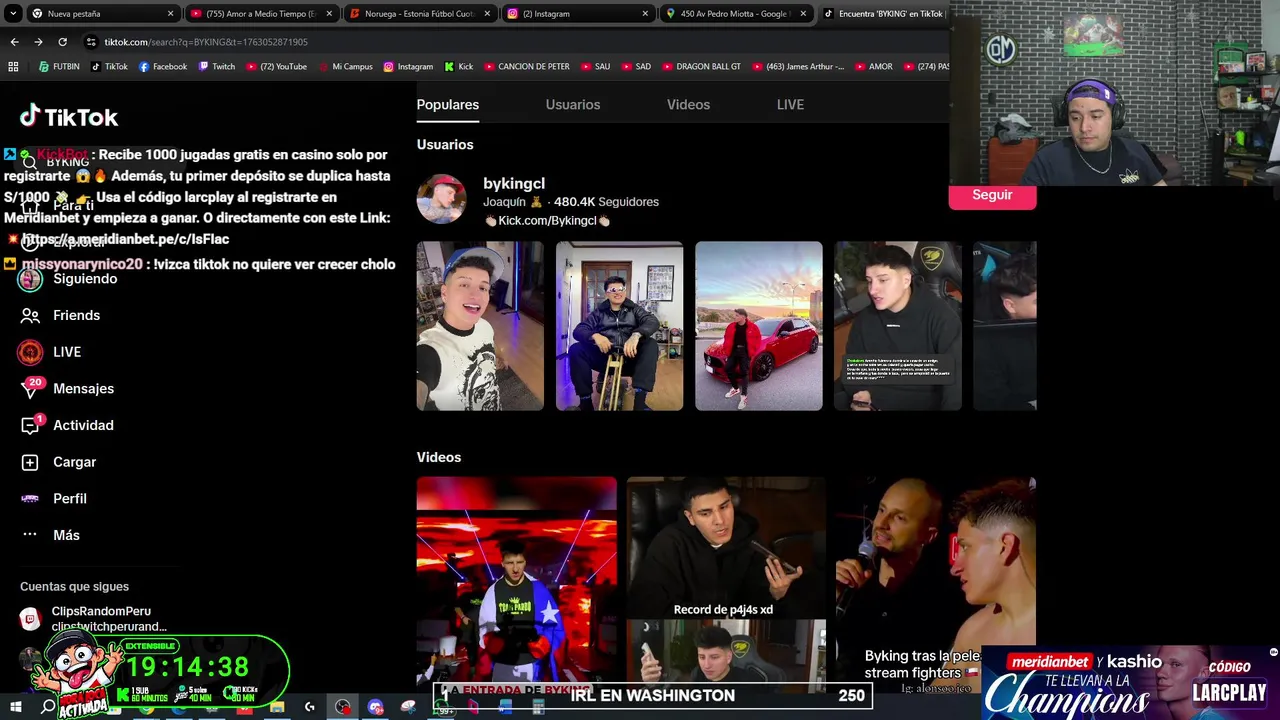Select the Populares search tab
Screen dimensions: 1280x720
(448, 105)
